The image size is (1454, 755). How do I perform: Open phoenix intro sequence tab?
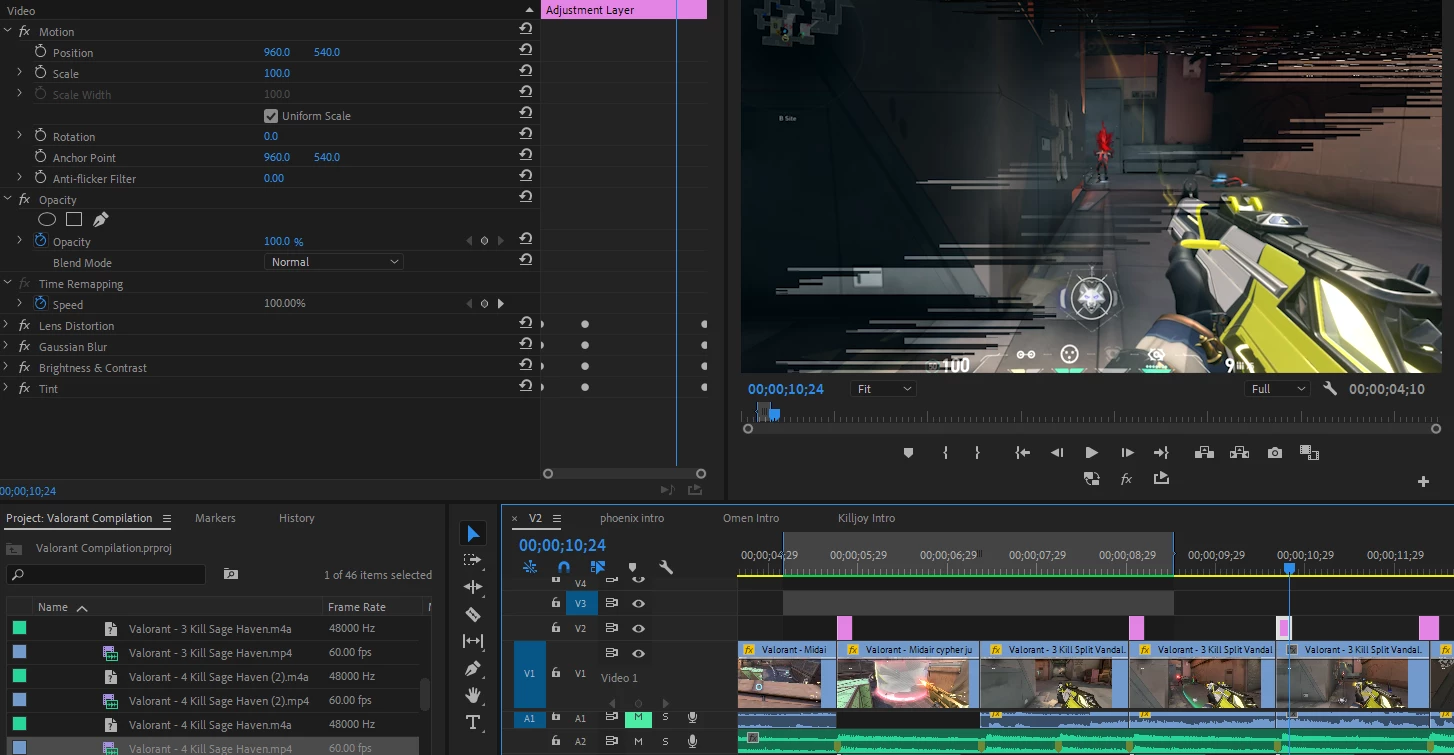pyautogui.click(x=632, y=518)
